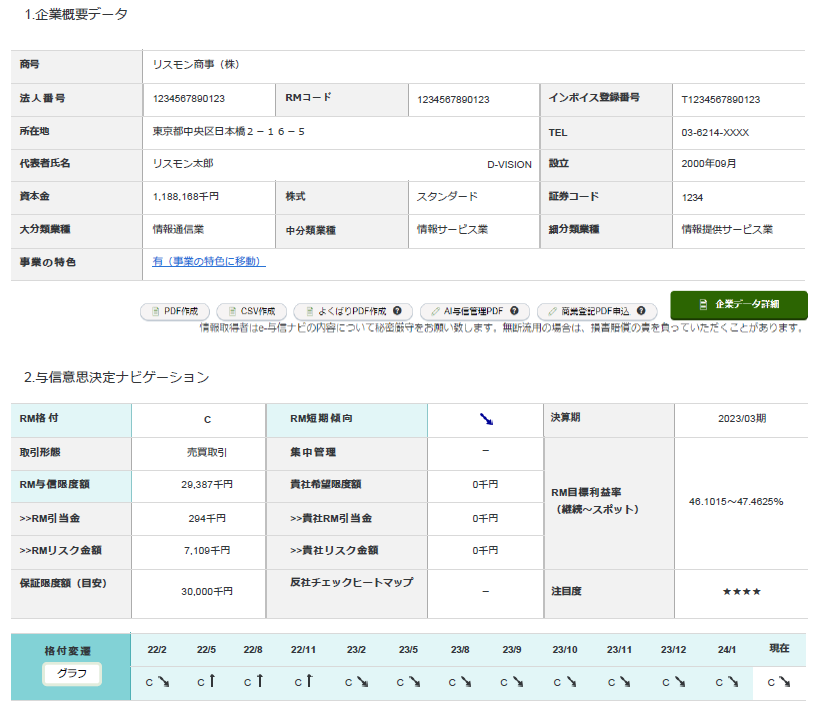Open the AI与信管理PDF tool
The height and width of the screenshot is (712, 817).
(x=475, y=311)
